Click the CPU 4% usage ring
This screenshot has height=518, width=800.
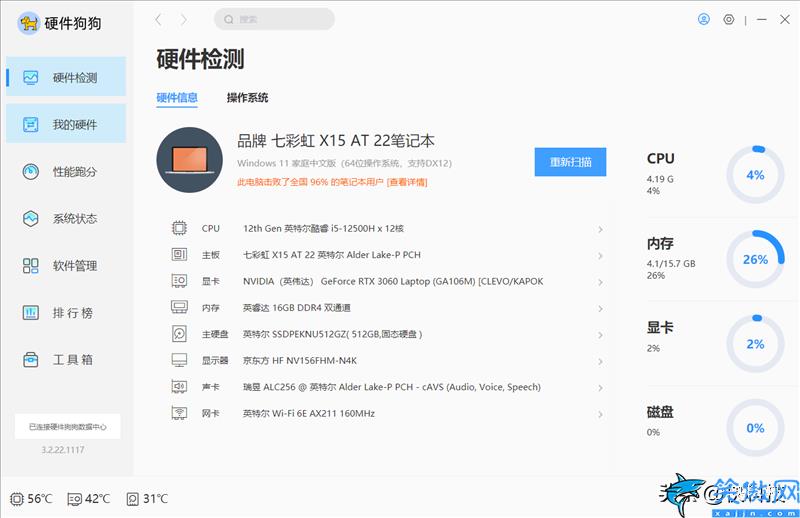click(x=755, y=175)
